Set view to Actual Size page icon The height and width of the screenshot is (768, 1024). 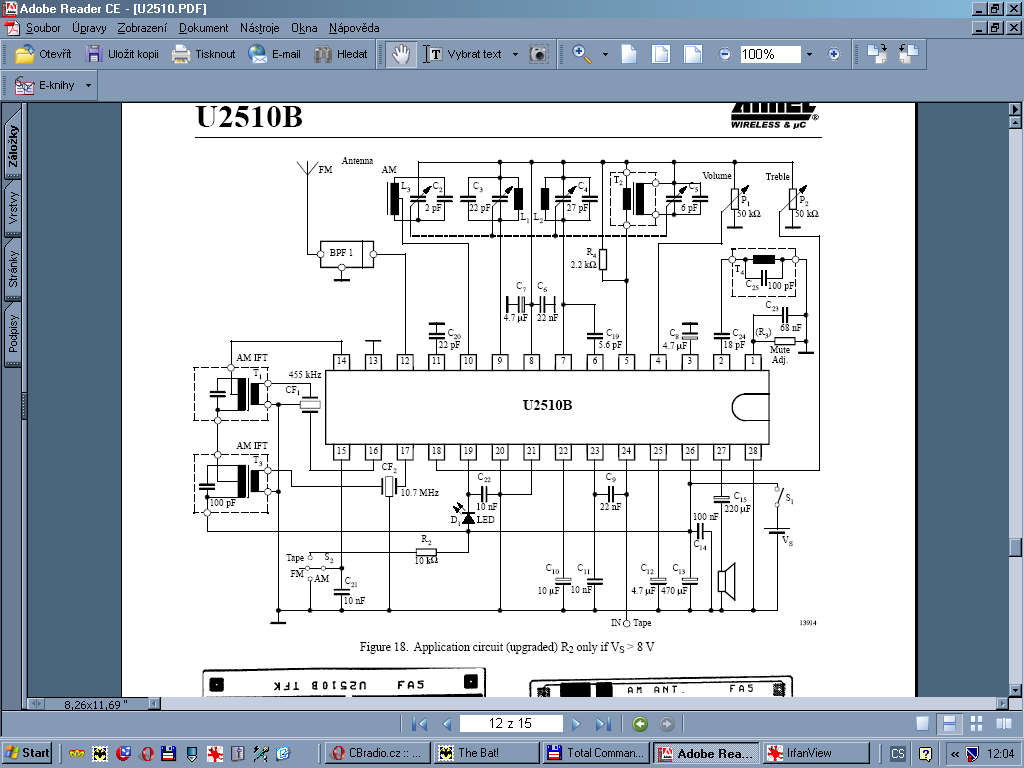(629, 54)
